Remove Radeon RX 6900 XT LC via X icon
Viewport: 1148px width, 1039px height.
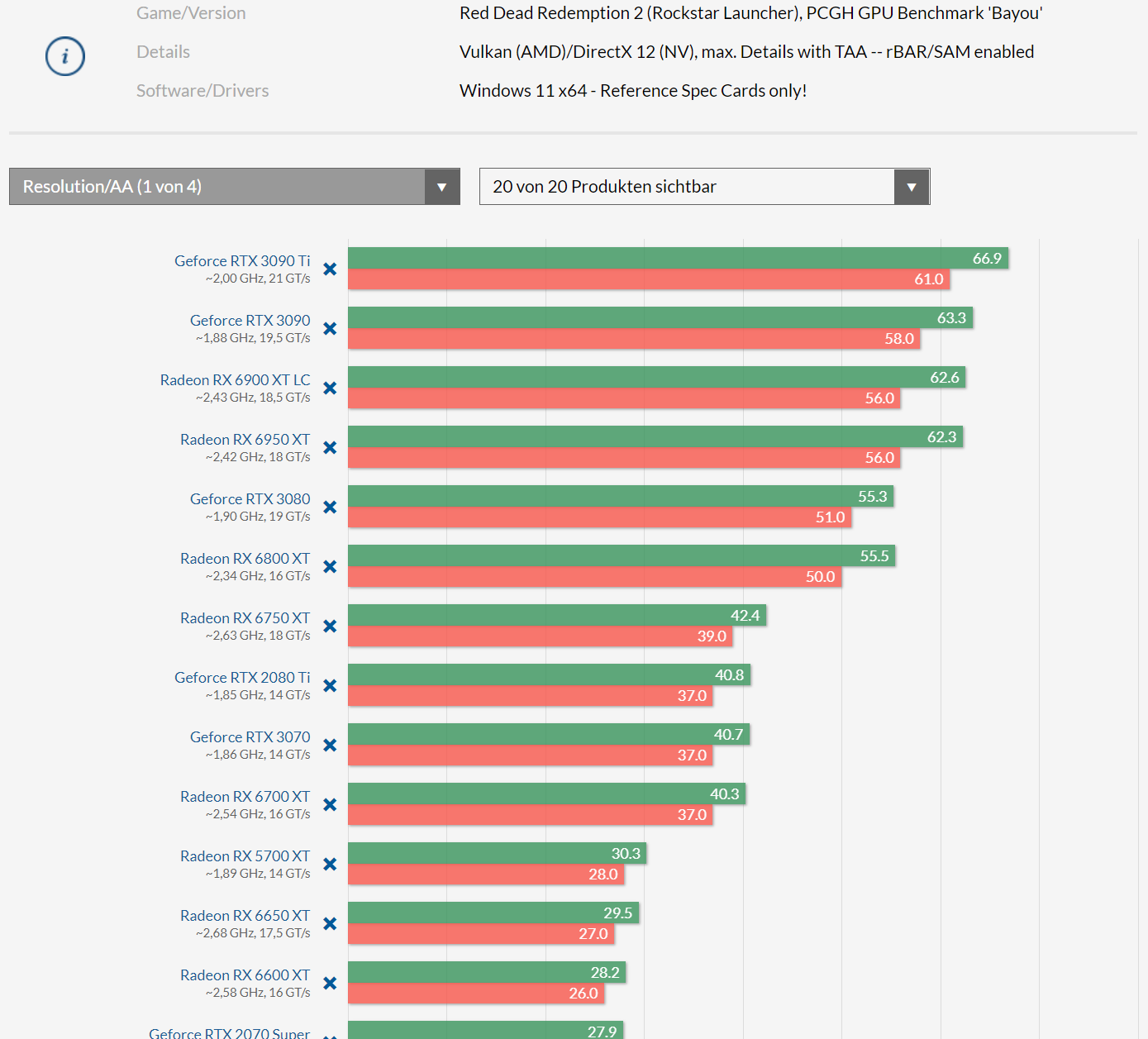pyautogui.click(x=330, y=388)
